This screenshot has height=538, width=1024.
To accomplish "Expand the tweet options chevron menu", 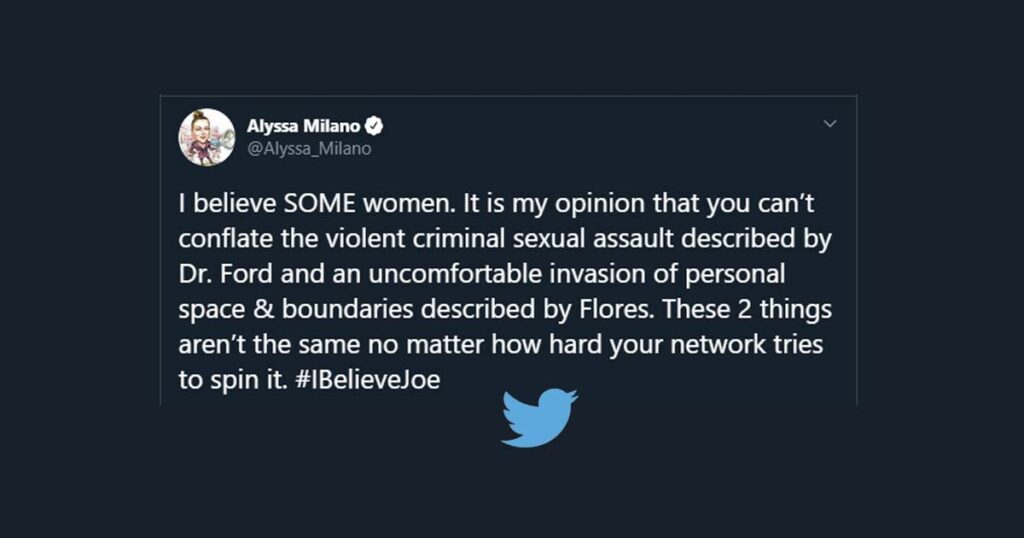I will click(x=830, y=123).
